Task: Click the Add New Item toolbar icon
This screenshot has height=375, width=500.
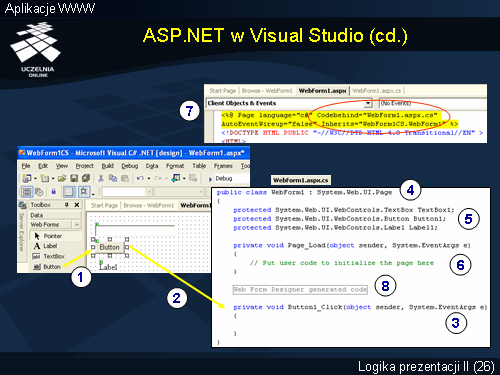Action: 45,178
